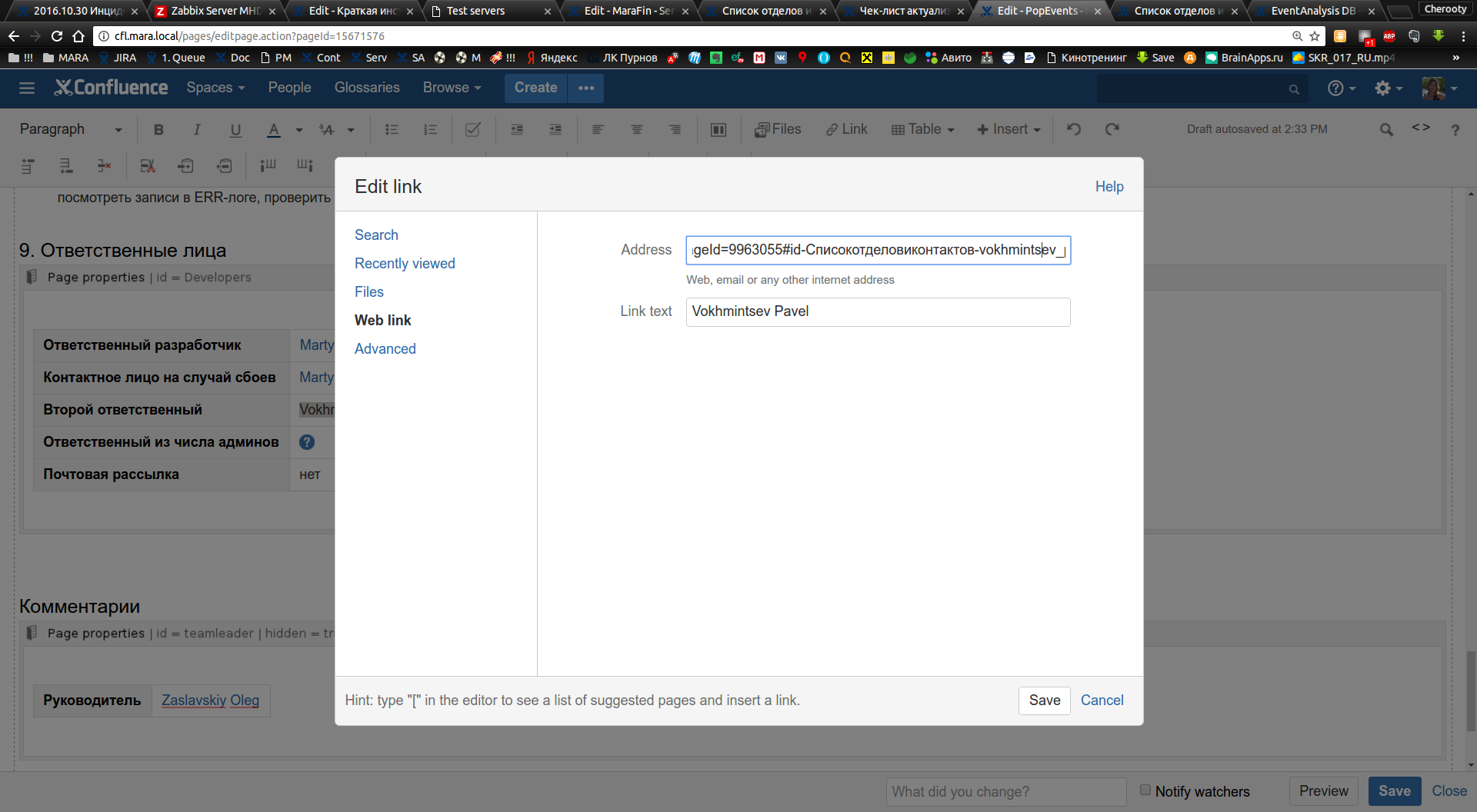
Task: Redo the last edit
Action: 1112,129
